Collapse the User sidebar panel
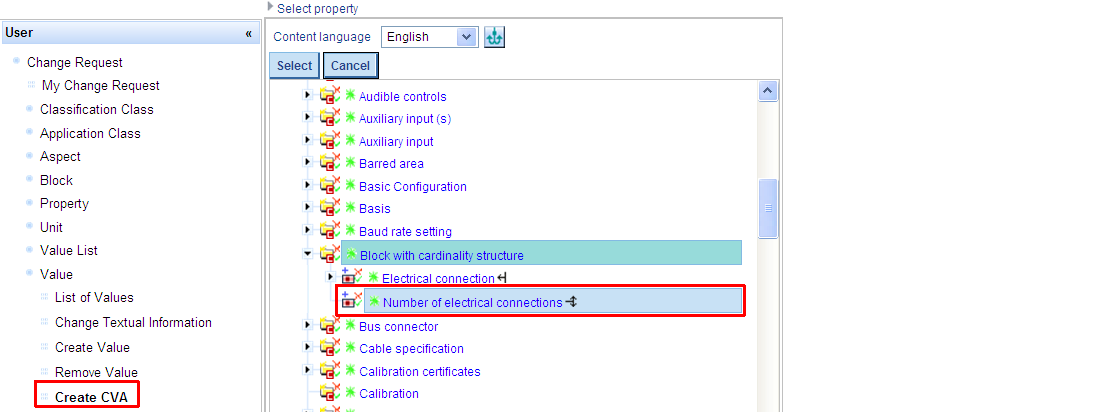This screenshot has height=412, width=1096. 249,33
